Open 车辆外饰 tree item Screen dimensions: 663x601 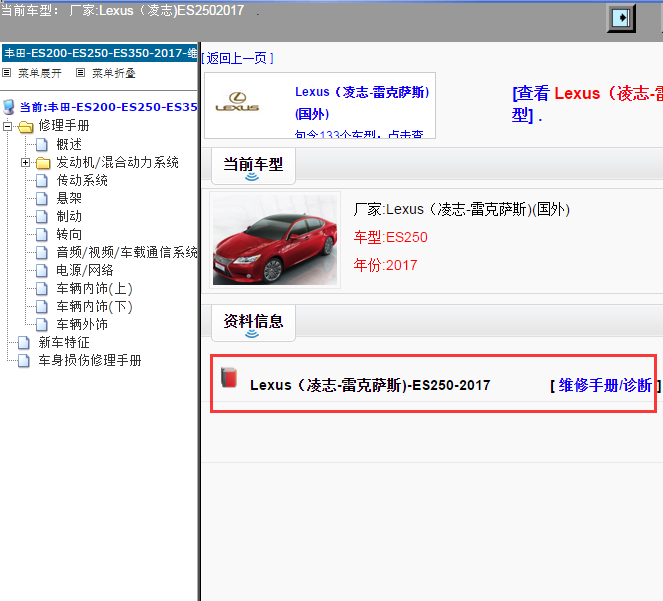point(82,324)
